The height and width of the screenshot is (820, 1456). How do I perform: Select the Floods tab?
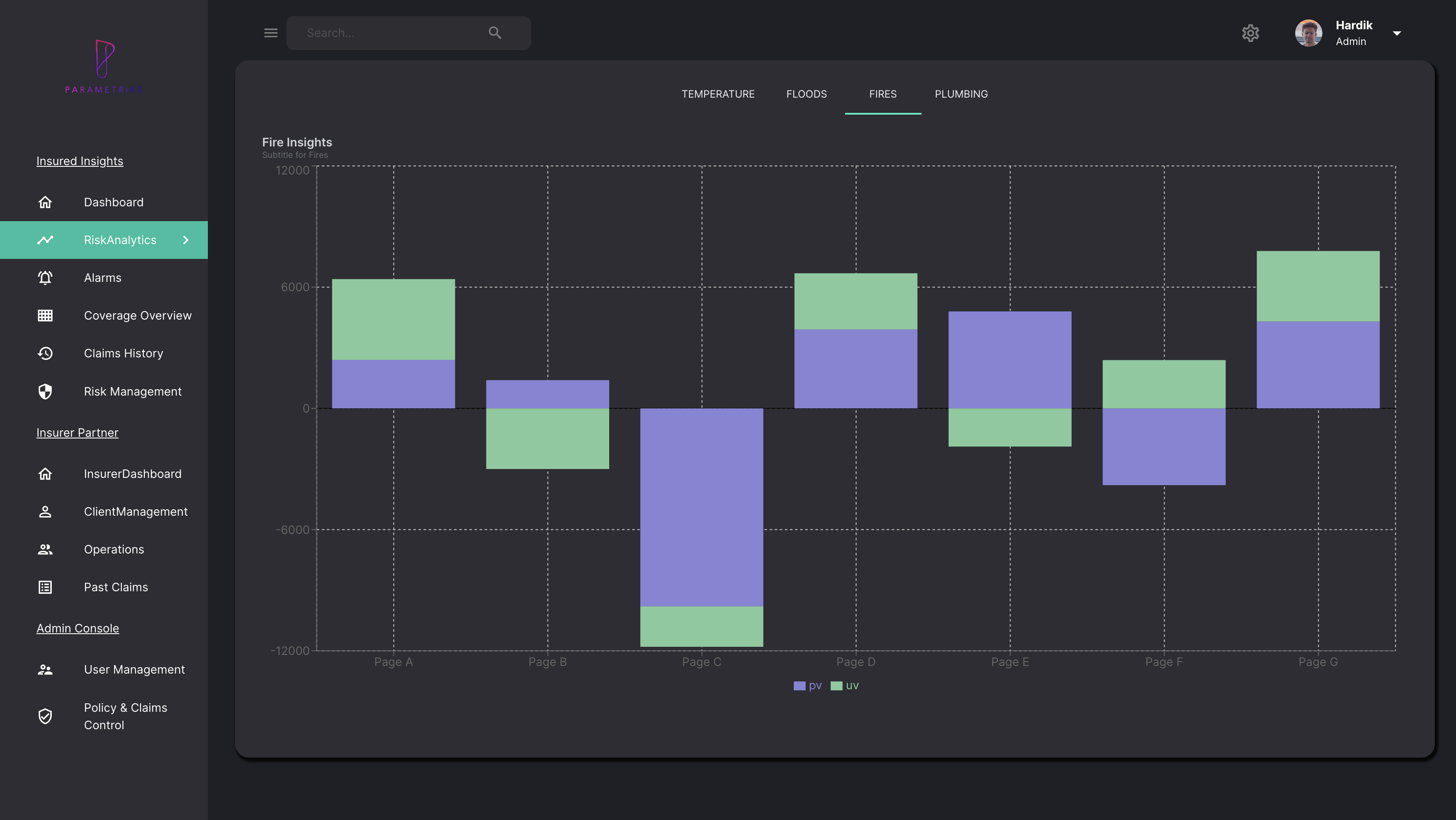[806, 94]
